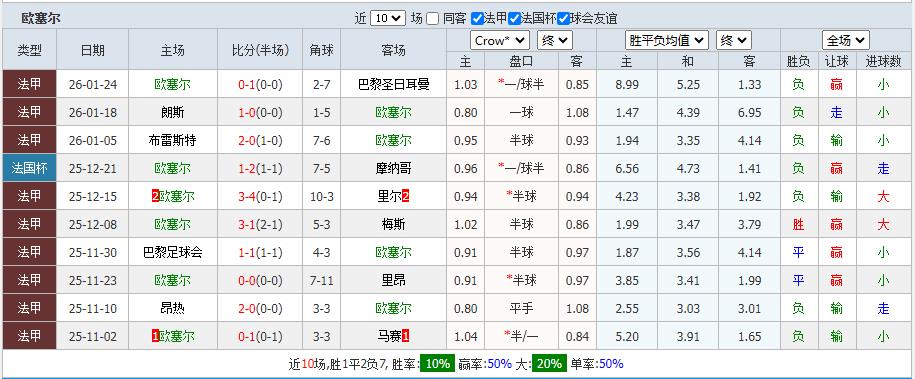
Task: Open the 0-1(0-0) score on 26-01-24
Action: pyautogui.click(x=260, y=85)
